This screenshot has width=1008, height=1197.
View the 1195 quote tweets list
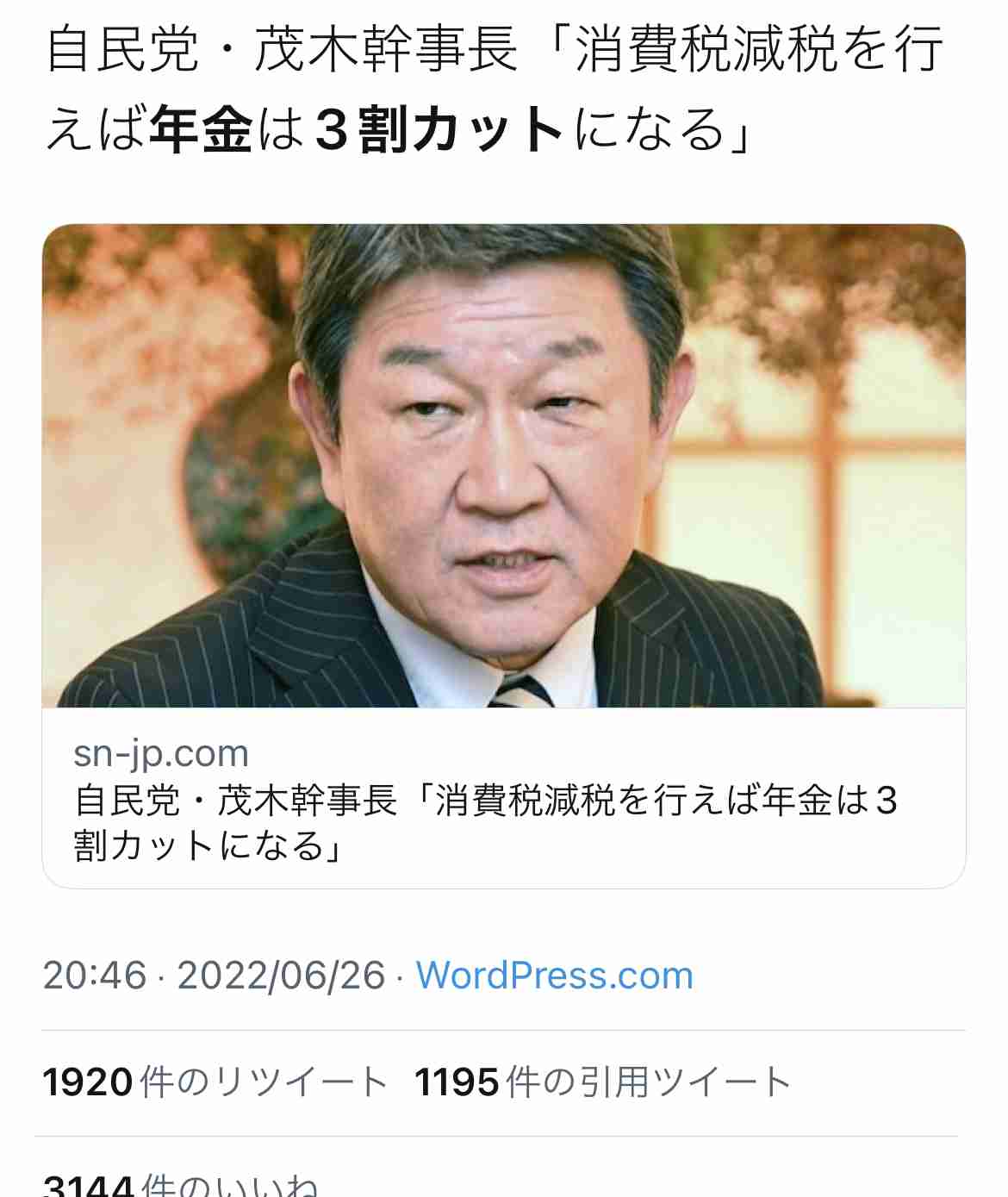click(603, 1082)
